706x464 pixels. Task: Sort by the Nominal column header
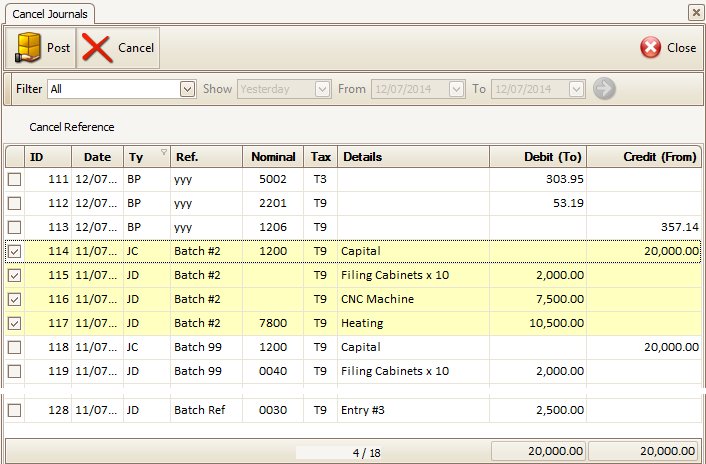[273, 157]
